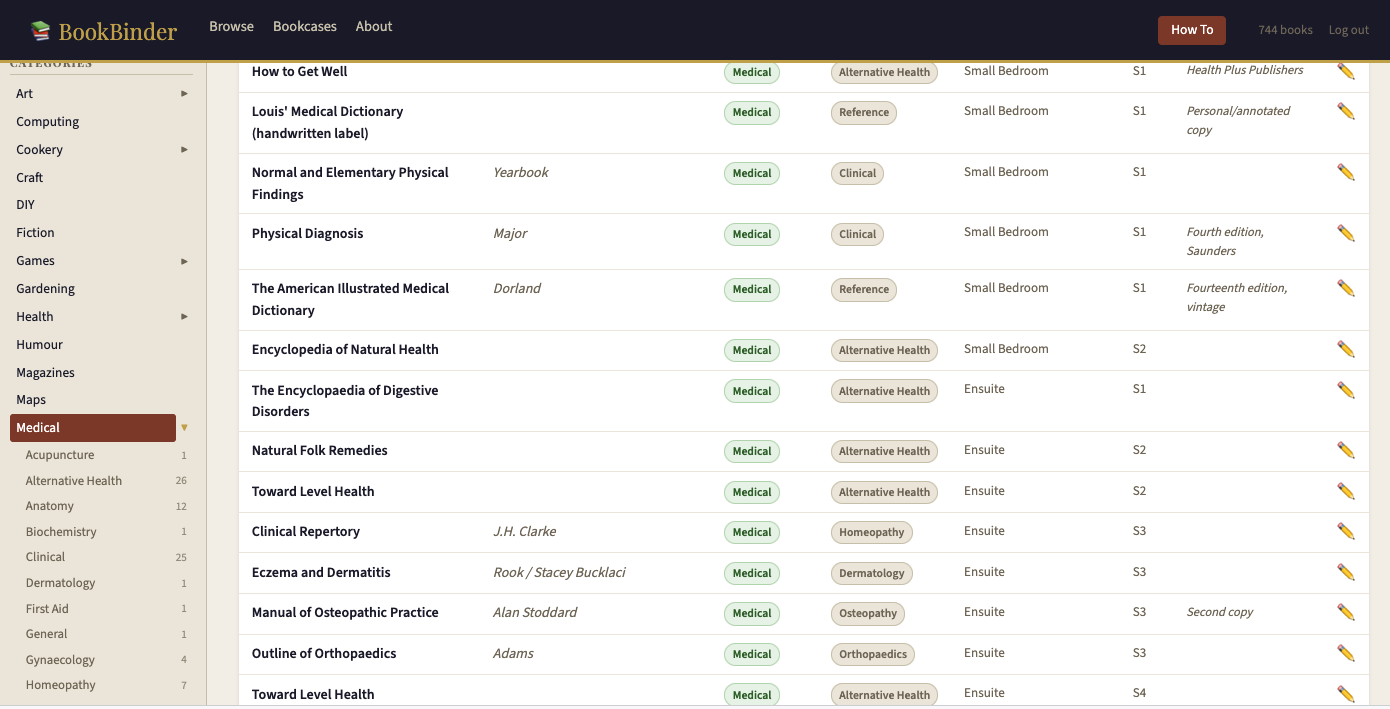Expand the Art category arrow
The width and height of the screenshot is (1390, 709).
pyautogui.click(x=184, y=93)
